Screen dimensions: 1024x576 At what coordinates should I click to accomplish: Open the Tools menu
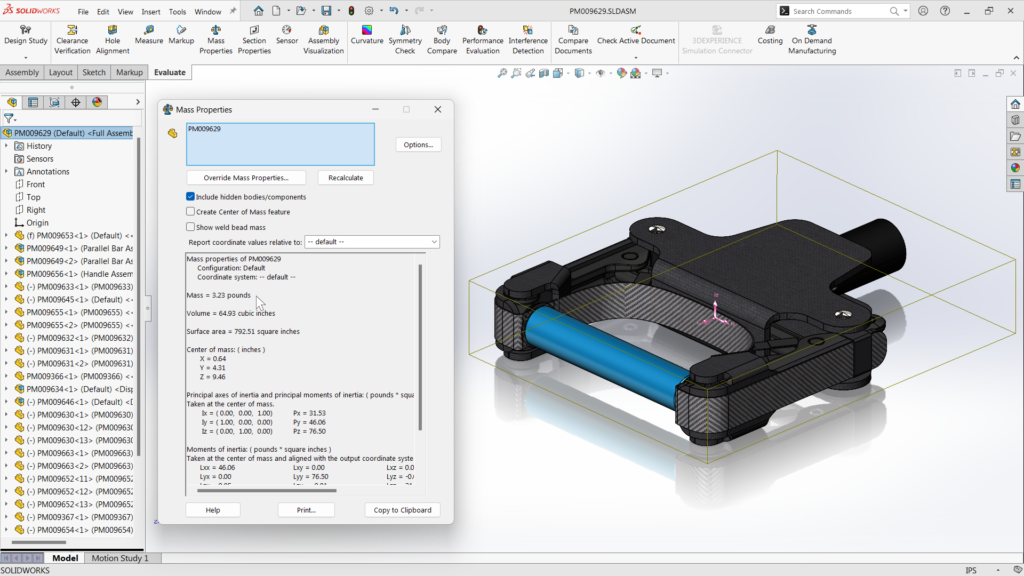click(x=178, y=11)
